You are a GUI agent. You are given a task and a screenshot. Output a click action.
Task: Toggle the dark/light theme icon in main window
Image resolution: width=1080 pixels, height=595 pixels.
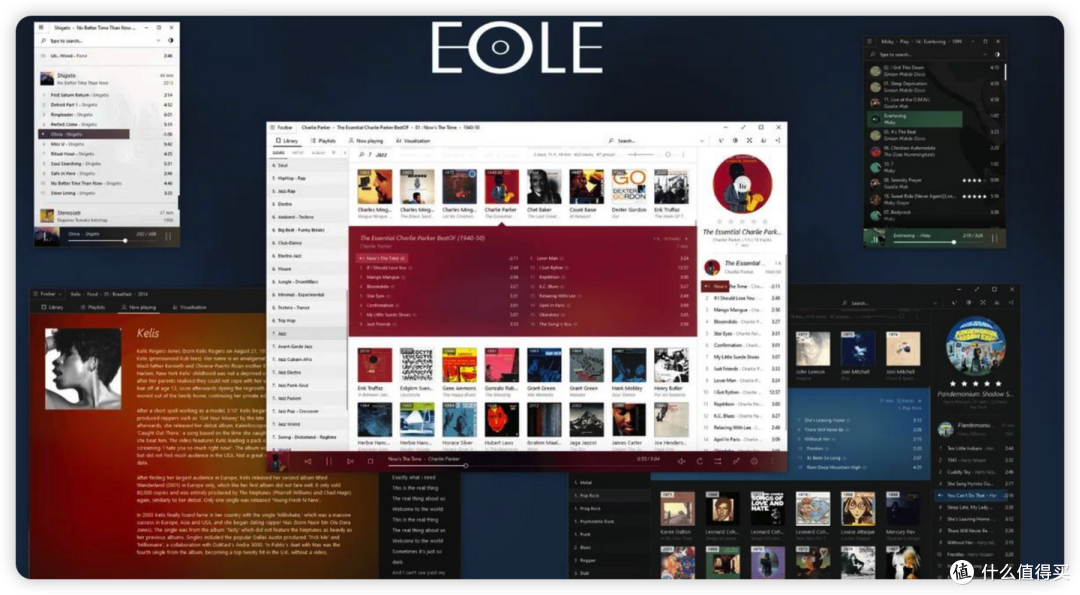click(x=735, y=140)
